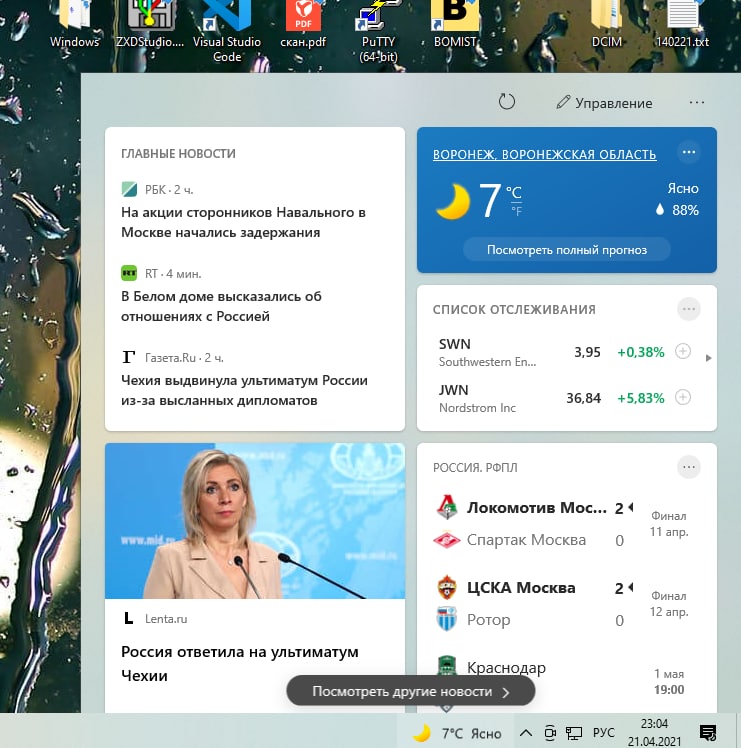Viewport: 741px width, 748px height.
Task: Click Россия. РФПЛ heading
Action: [475, 468]
